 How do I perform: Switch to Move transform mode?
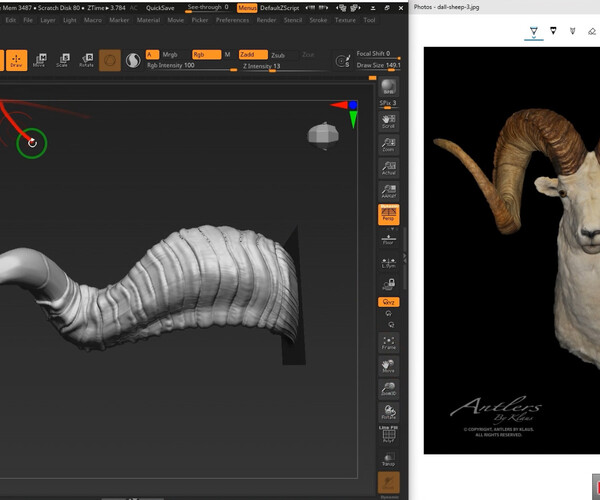click(x=39, y=60)
